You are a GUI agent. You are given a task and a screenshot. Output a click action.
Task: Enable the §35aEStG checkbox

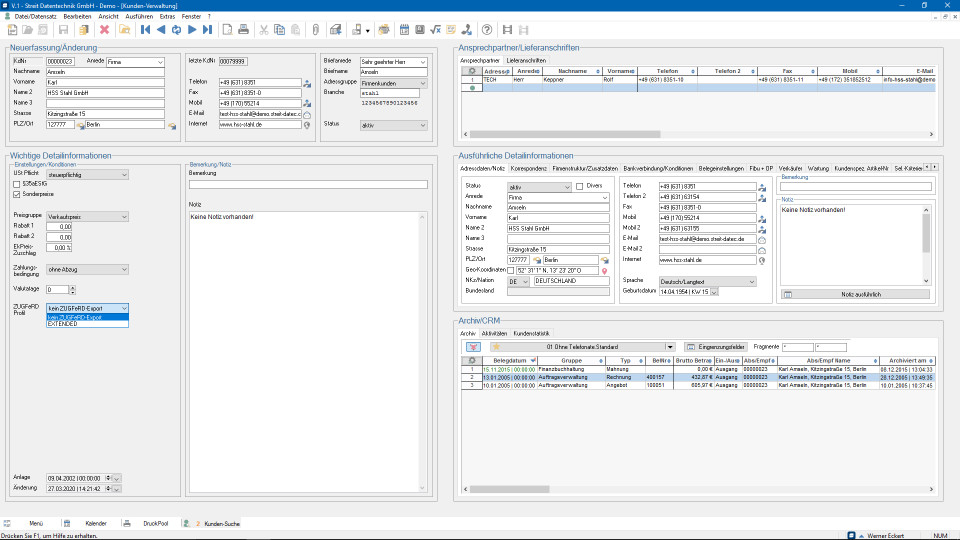[x=16, y=184]
